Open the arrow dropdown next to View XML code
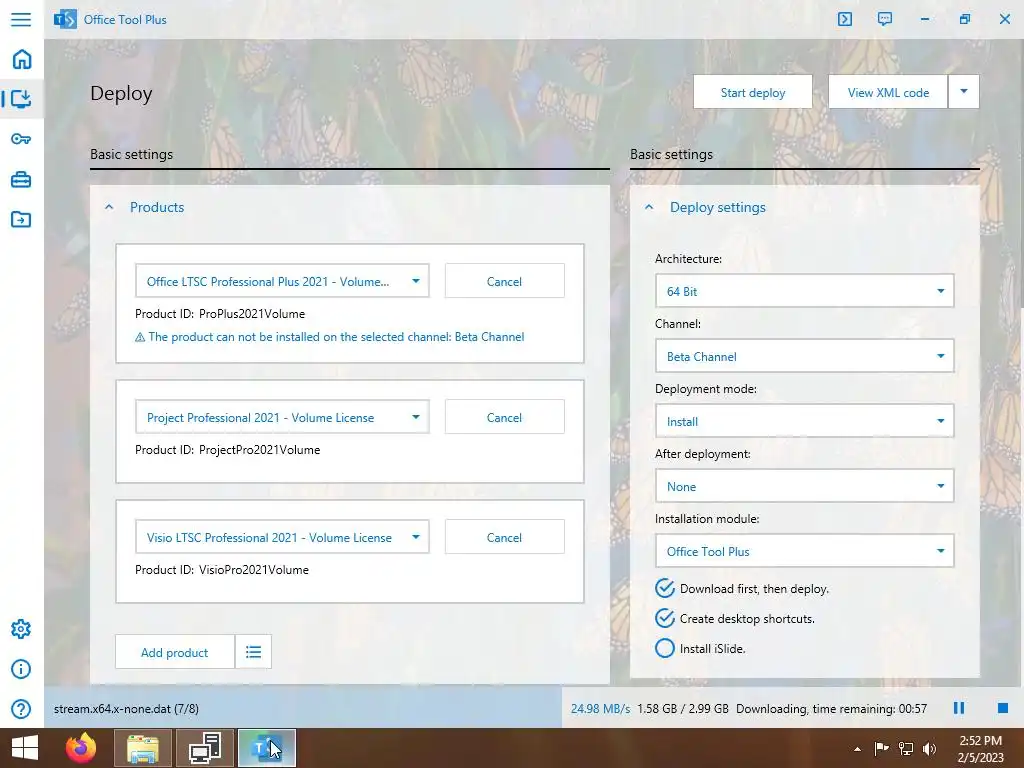This screenshot has width=1024, height=768. pyautogui.click(x=964, y=91)
